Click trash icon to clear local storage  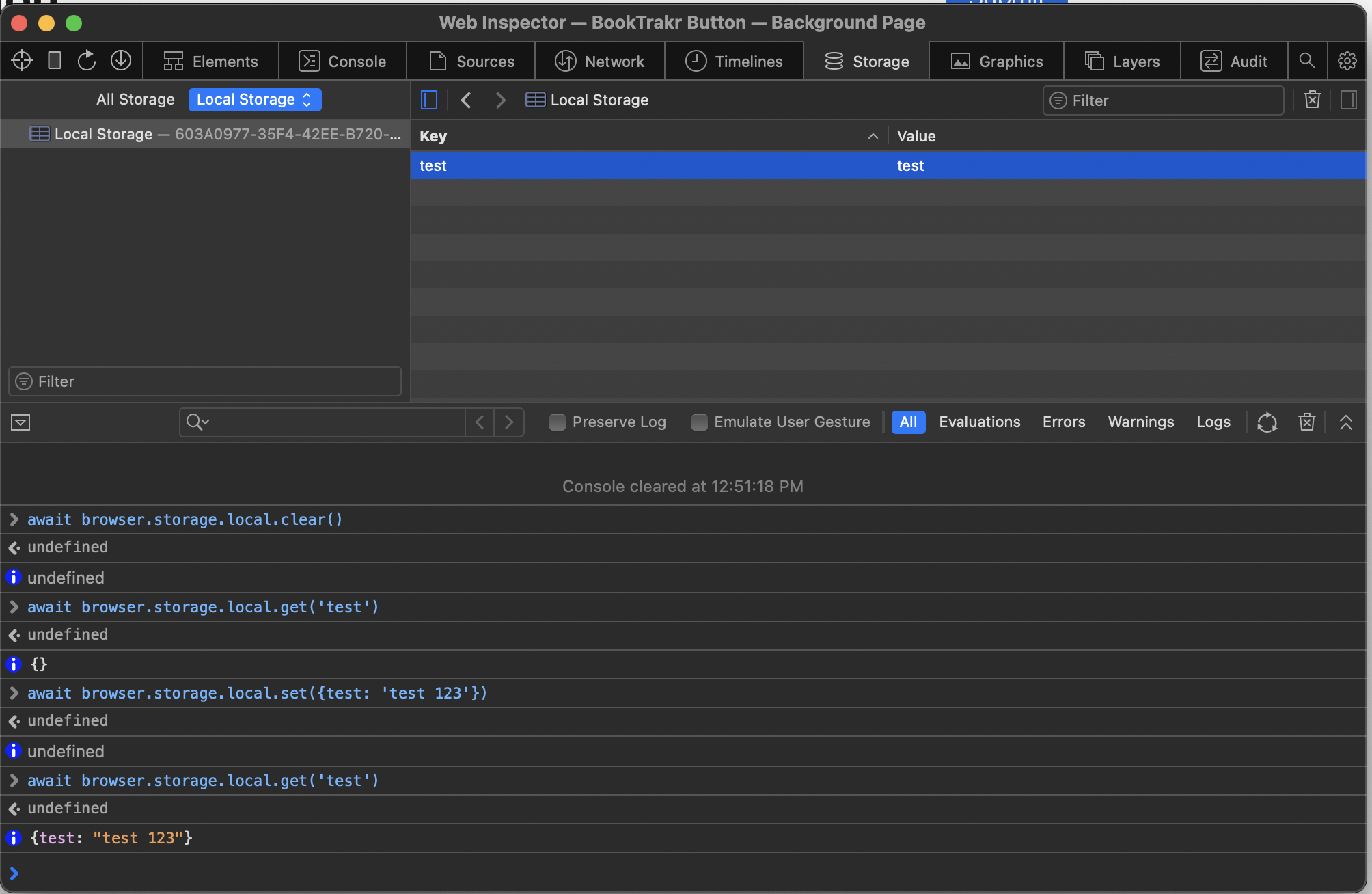pos(1312,100)
